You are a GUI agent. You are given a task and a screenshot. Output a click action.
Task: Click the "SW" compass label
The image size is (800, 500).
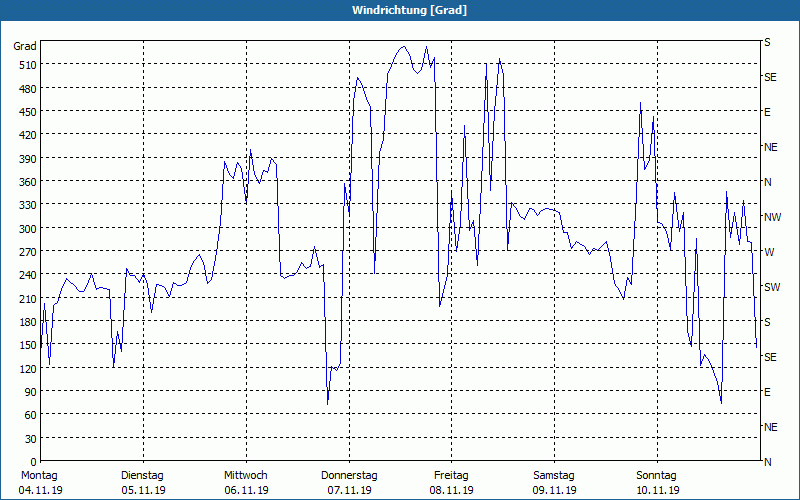coord(772,287)
